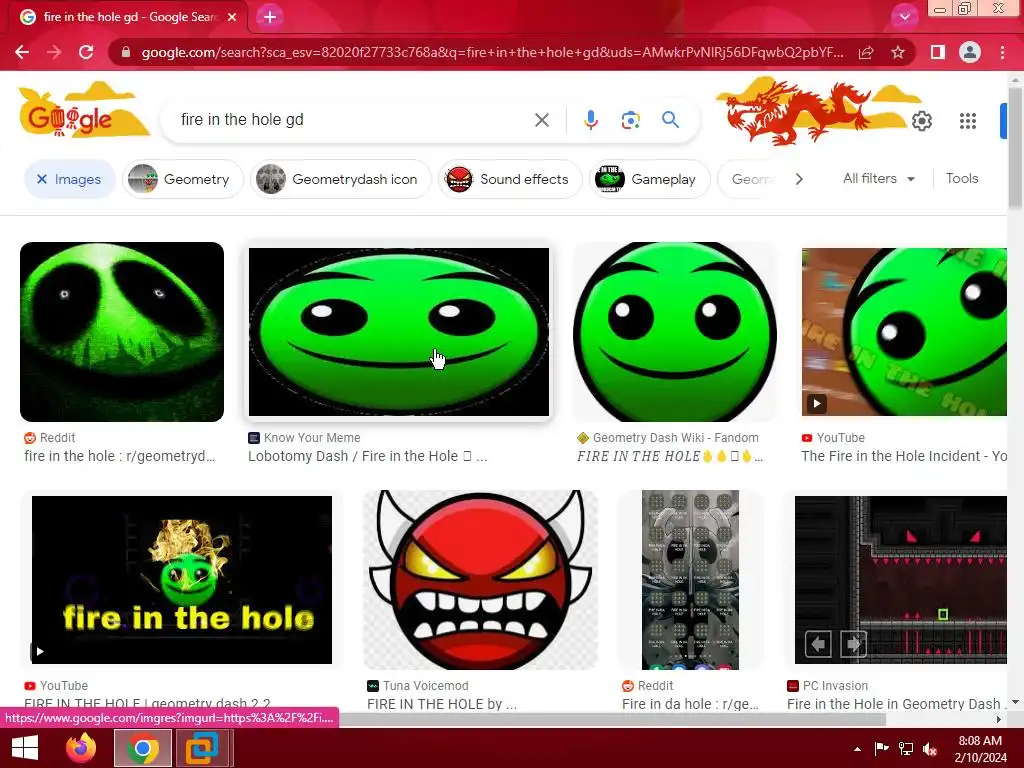The image size is (1024, 768).
Task: Open network settings from tray
Action: (x=906, y=749)
